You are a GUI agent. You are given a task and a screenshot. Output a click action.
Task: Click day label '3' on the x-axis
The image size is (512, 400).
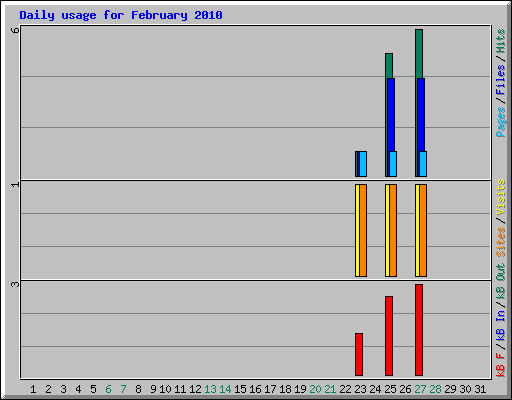[x=63, y=389]
